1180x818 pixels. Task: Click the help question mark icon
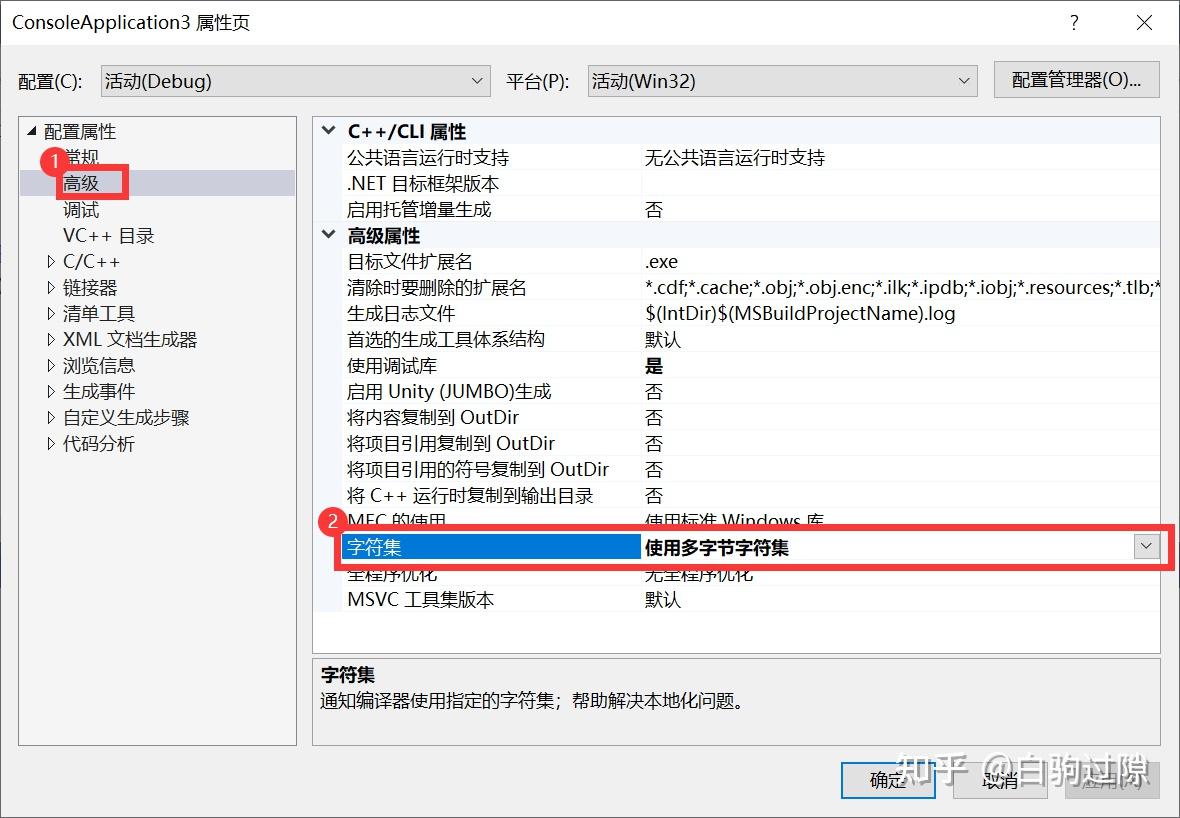coord(1074,22)
